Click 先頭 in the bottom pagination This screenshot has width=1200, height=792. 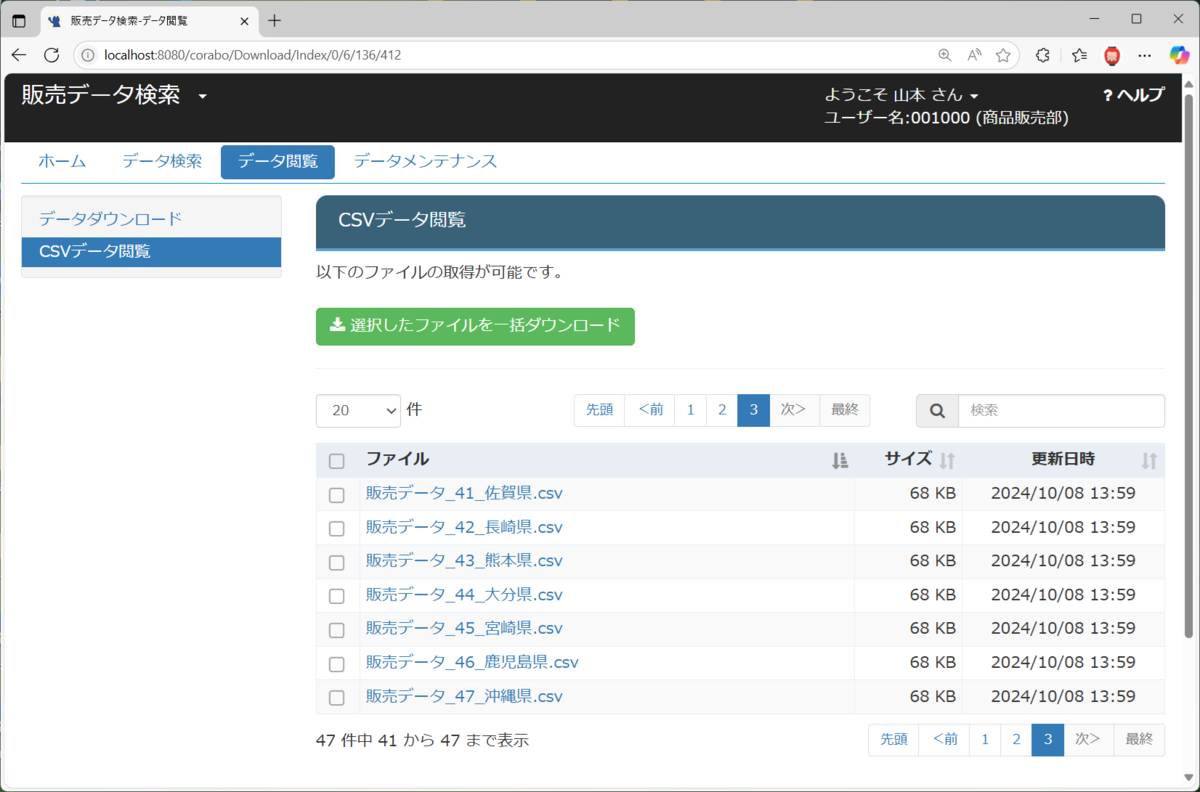[894, 740]
